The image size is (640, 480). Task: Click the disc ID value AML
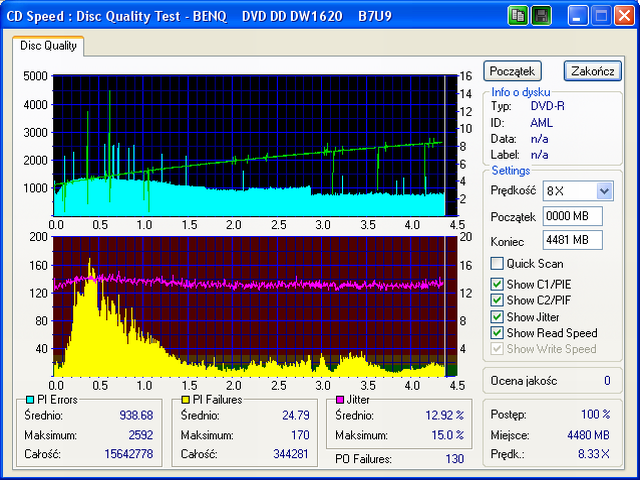coord(542,122)
